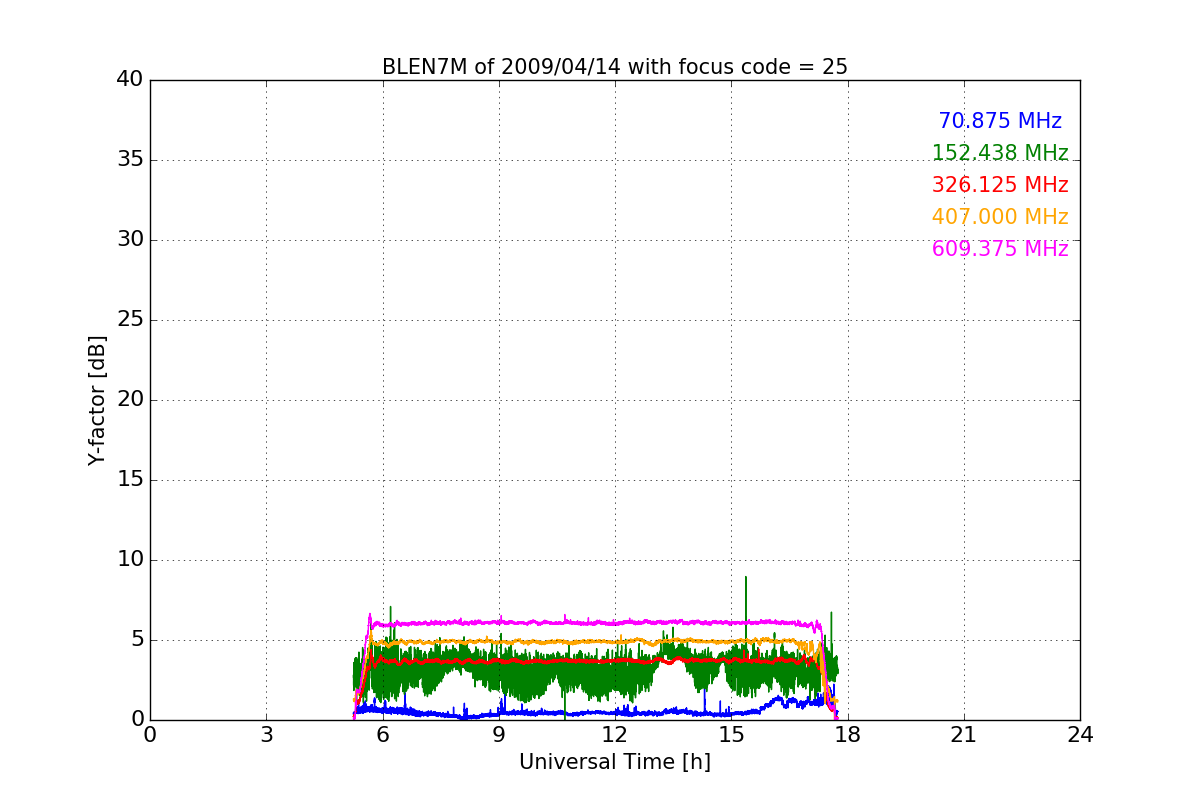Viewport: 1200px width, 800px height.
Task: Click the Universal Time [h] axis label
Action: [614, 762]
